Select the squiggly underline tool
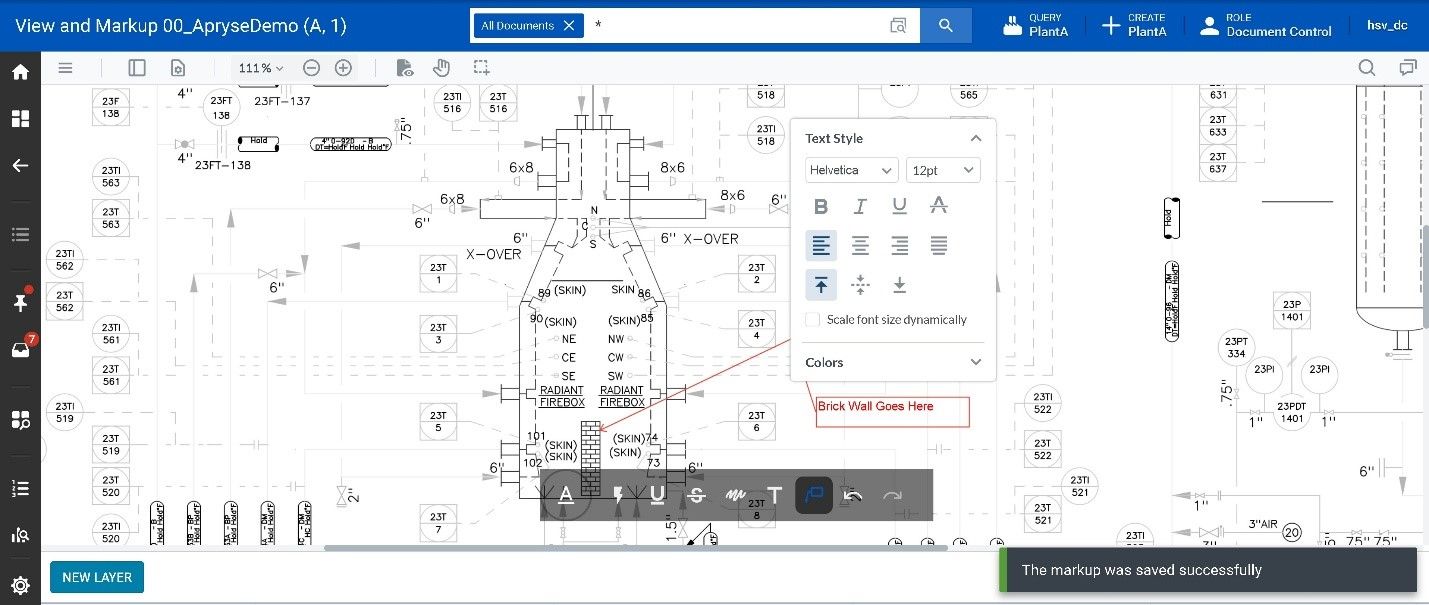 coord(736,495)
